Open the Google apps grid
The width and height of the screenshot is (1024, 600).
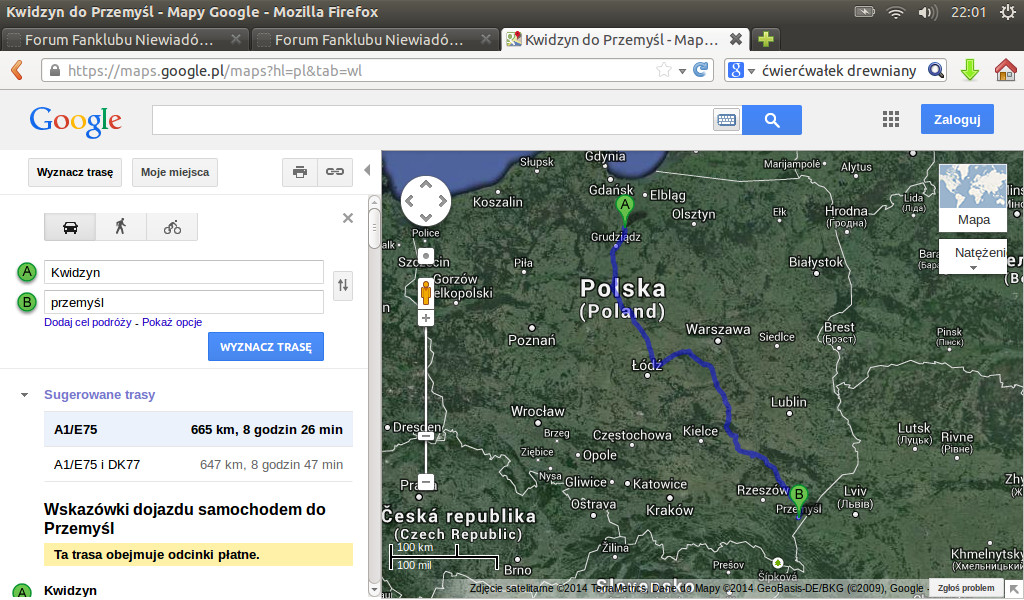point(891,120)
